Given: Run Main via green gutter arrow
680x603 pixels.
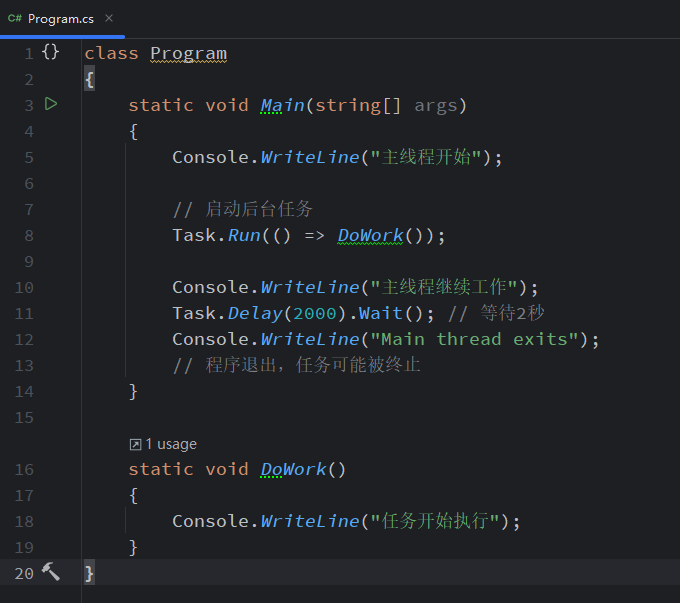Looking at the screenshot, I should click(x=51, y=104).
